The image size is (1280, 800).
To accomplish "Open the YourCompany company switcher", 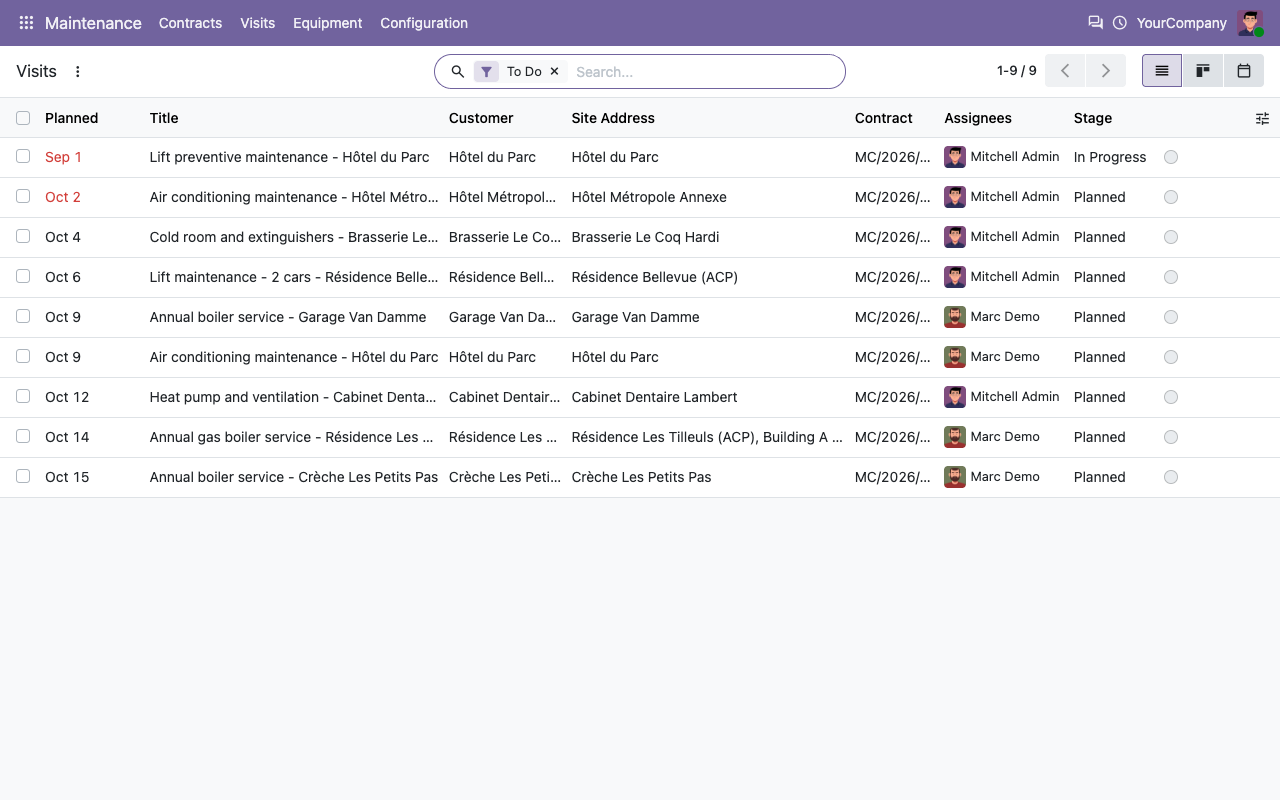I will click(x=1181, y=23).
